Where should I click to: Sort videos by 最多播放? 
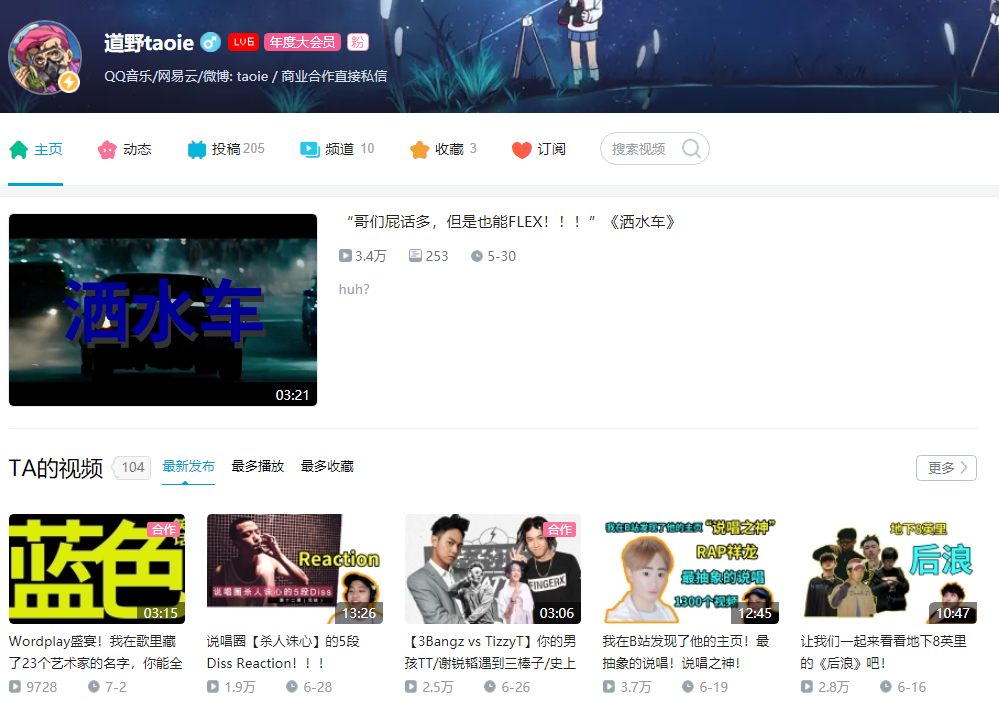257,466
